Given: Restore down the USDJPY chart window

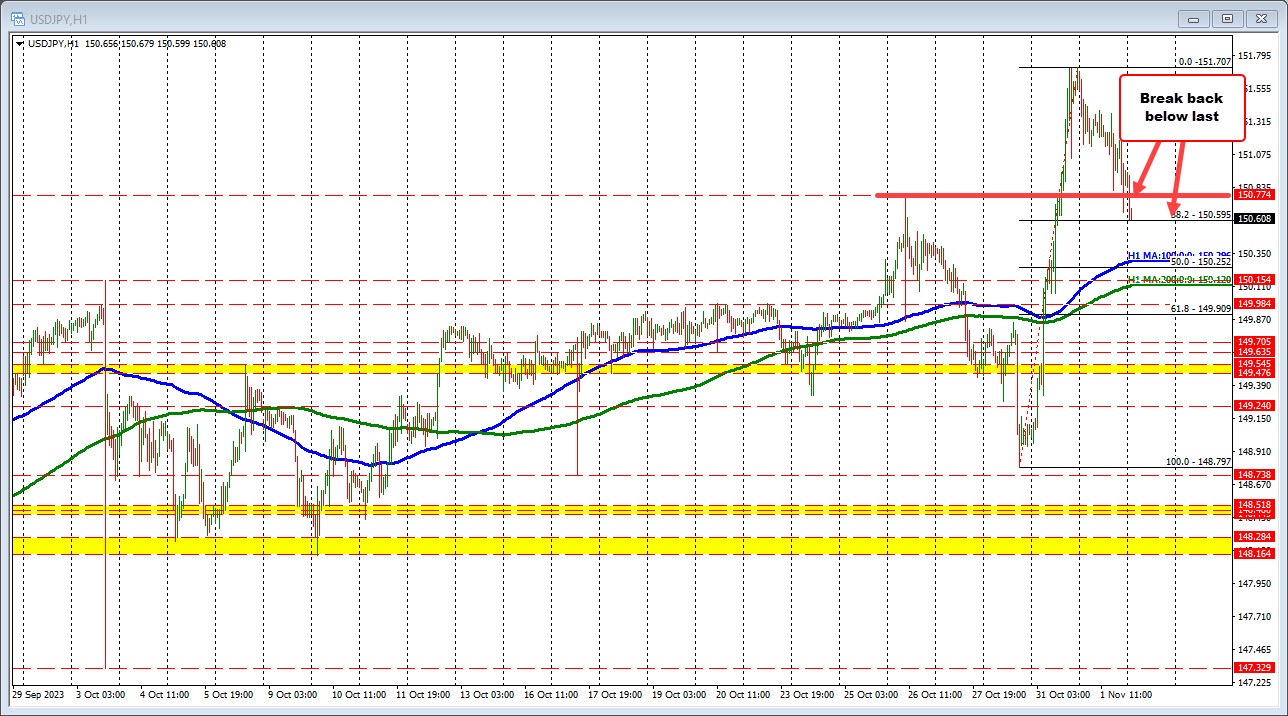Looking at the screenshot, I should (1226, 18).
